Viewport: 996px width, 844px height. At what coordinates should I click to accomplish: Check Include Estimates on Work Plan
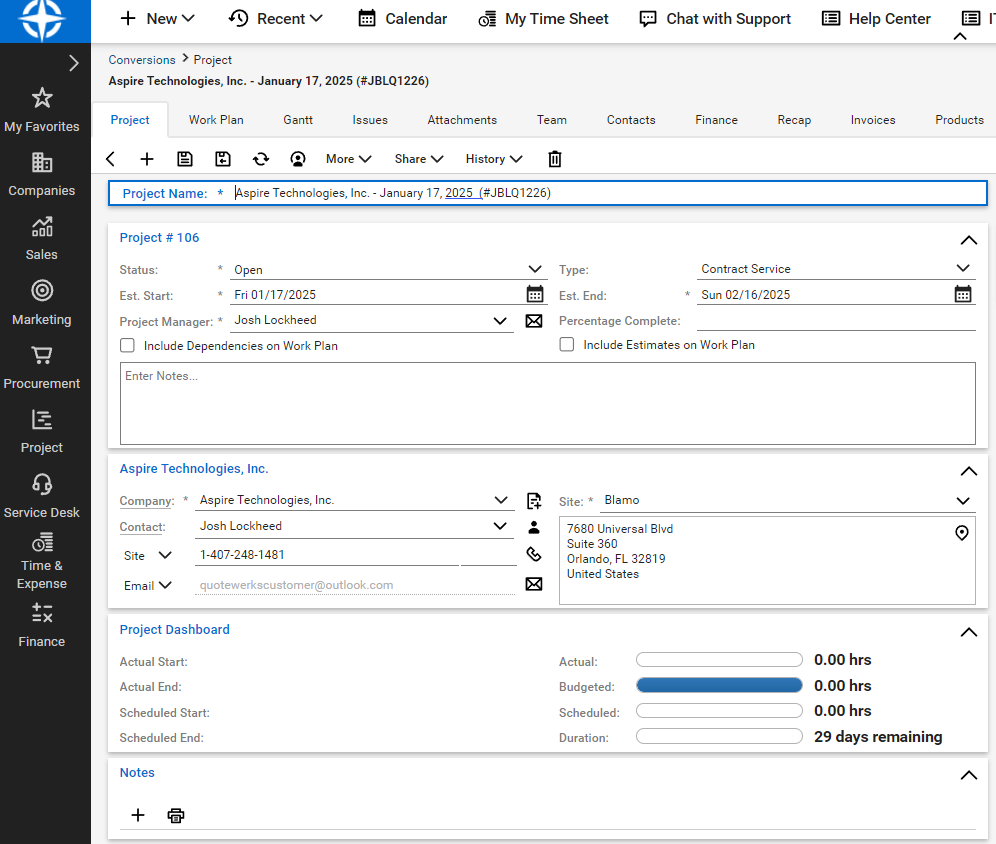pyautogui.click(x=567, y=344)
